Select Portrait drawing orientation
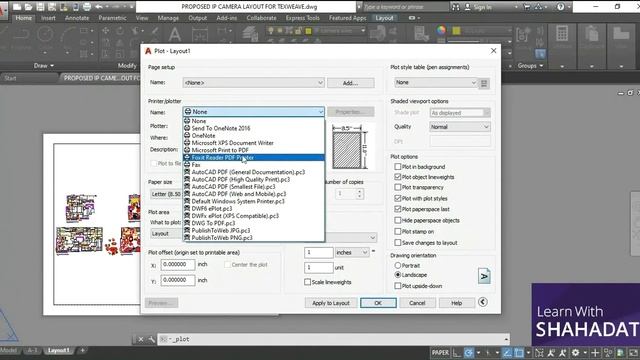This screenshot has width=640, height=360. point(398,265)
